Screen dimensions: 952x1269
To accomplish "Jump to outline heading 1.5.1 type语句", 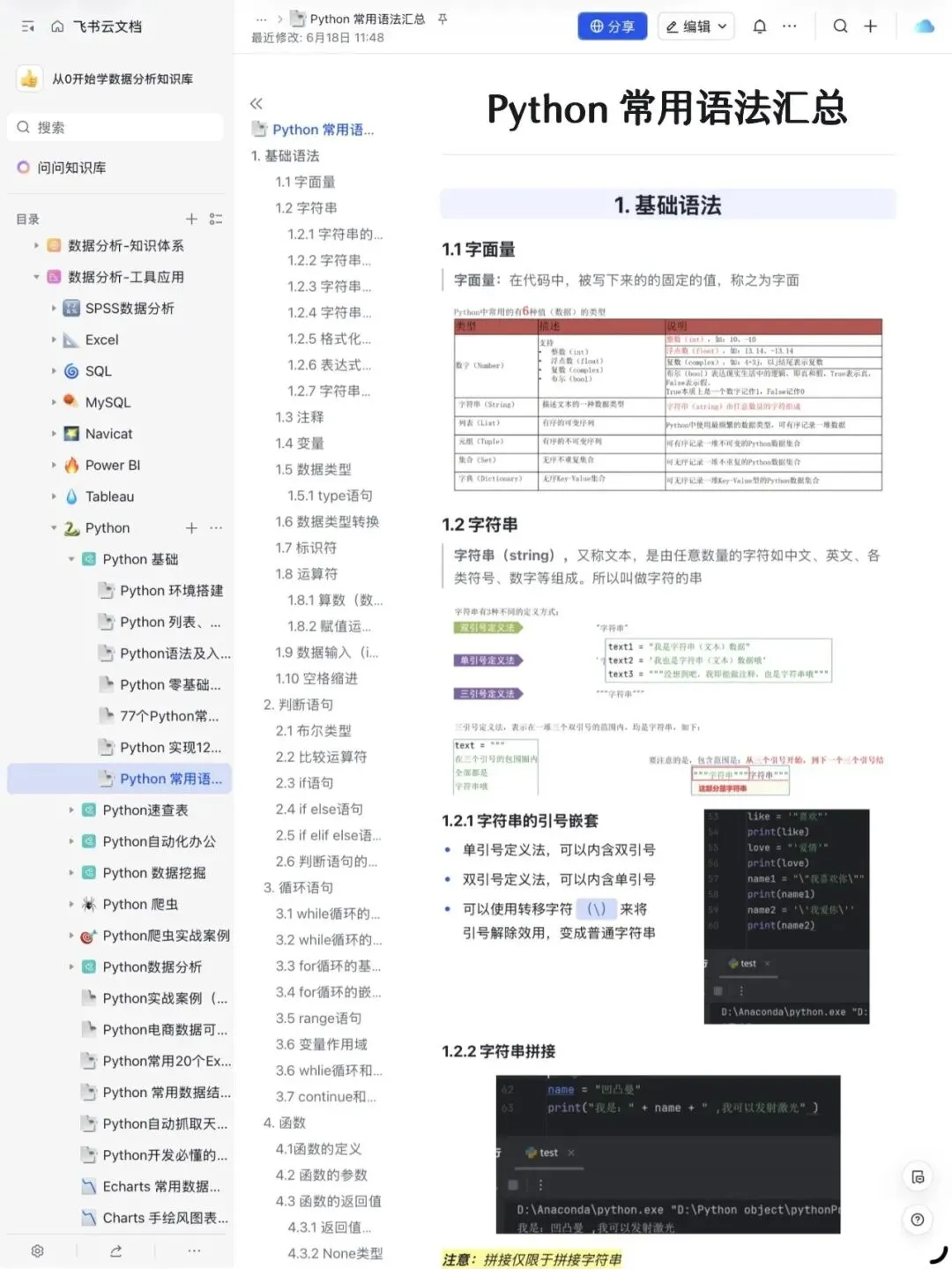I will (x=330, y=495).
